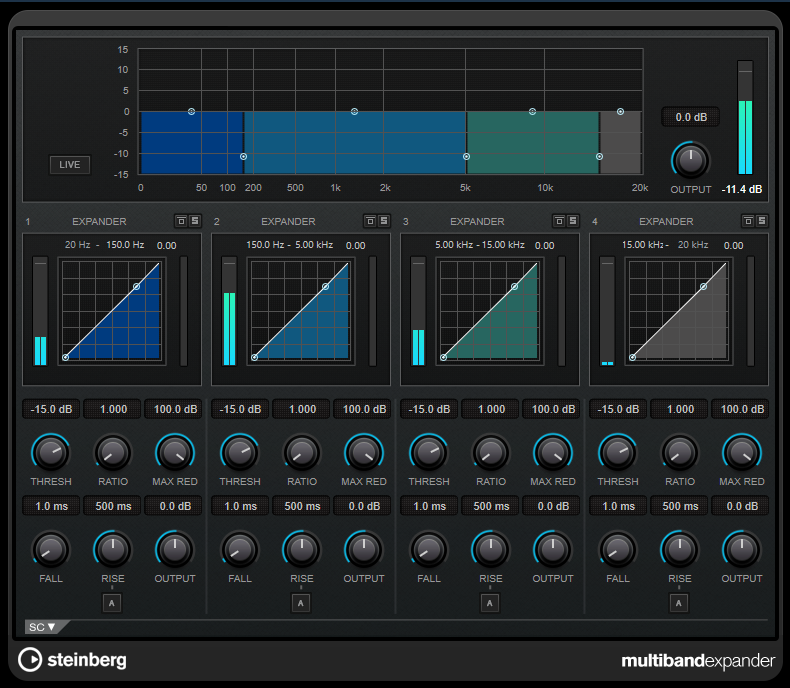Image resolution: width=790 pixels, height=688 pixels.
Task: Click band 4 RATIO knob
Action: tap(680, 452)
